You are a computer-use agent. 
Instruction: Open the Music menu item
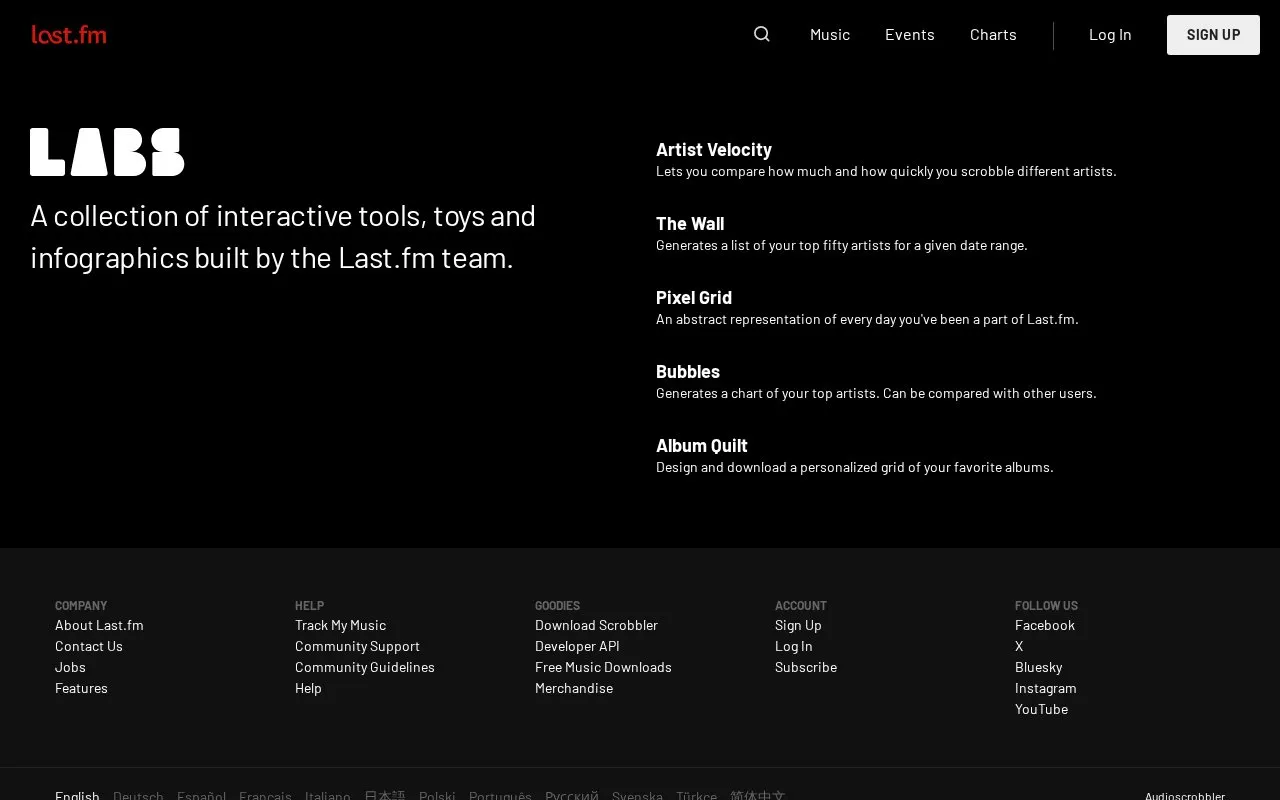(830, 34)
